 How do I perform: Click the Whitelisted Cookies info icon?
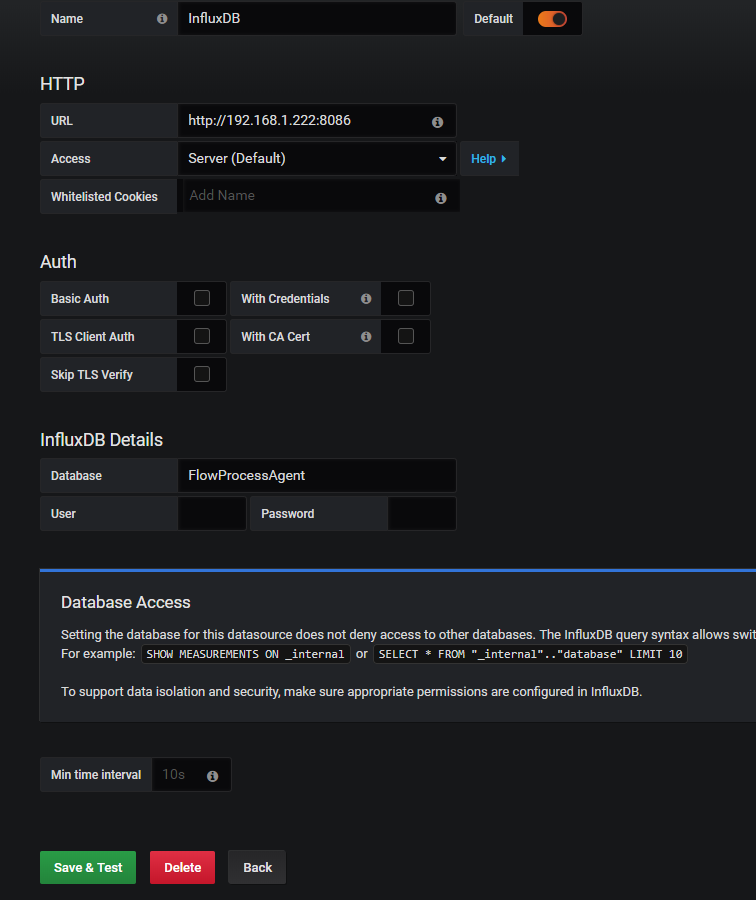(x=441, y=198)
